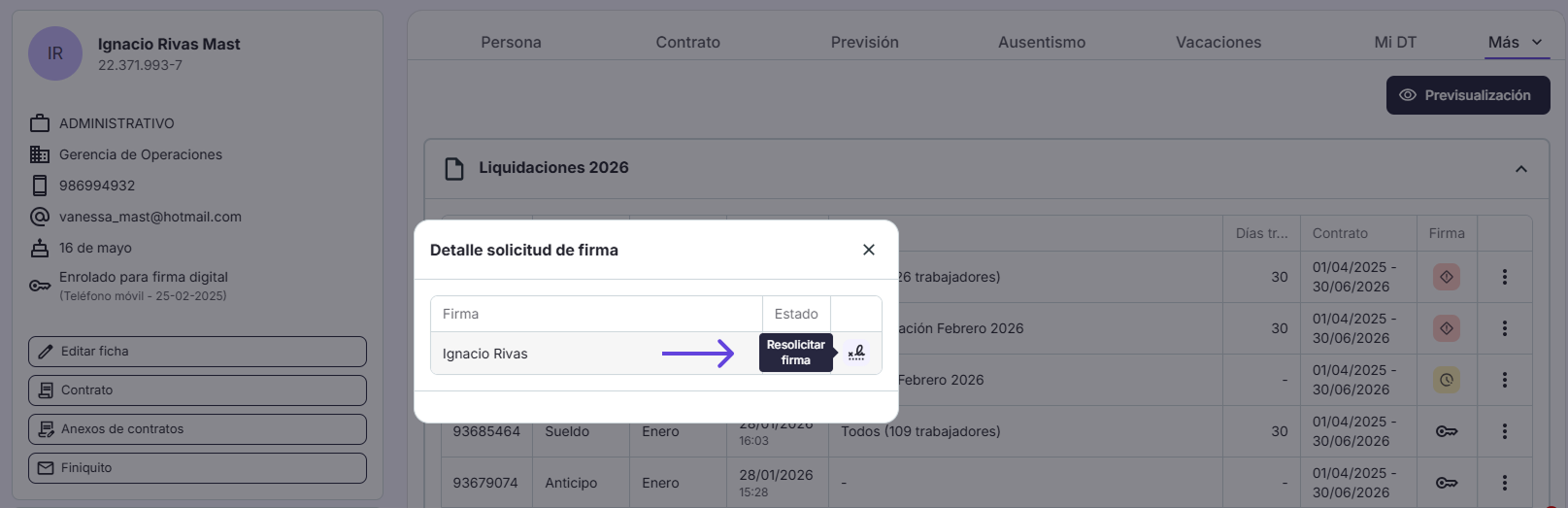Click the Anexos de contratos button
The width and height of the screenshot is (1568, 508).
[197, 429]
